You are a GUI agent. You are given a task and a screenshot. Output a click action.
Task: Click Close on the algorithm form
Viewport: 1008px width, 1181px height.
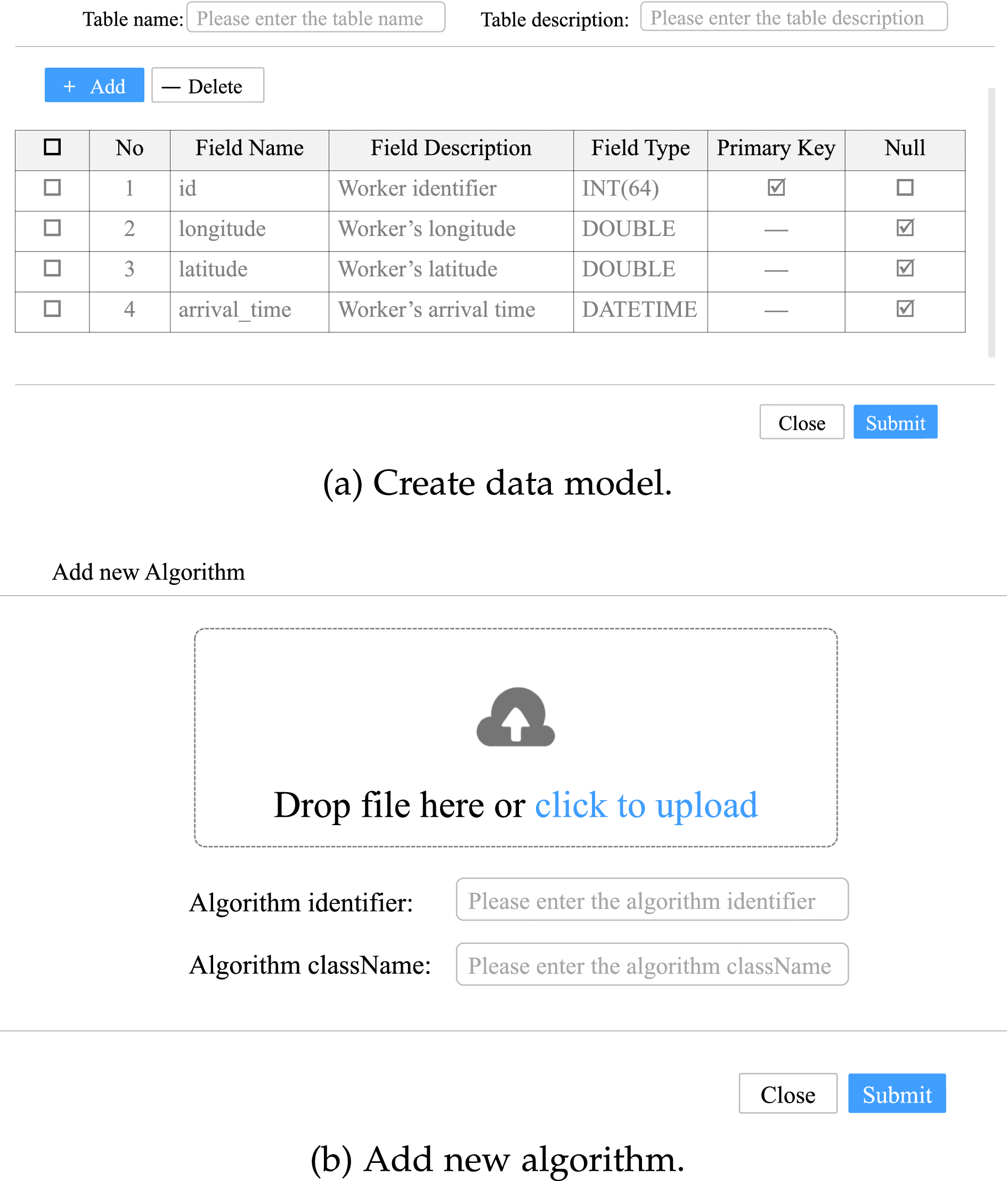787,1094
